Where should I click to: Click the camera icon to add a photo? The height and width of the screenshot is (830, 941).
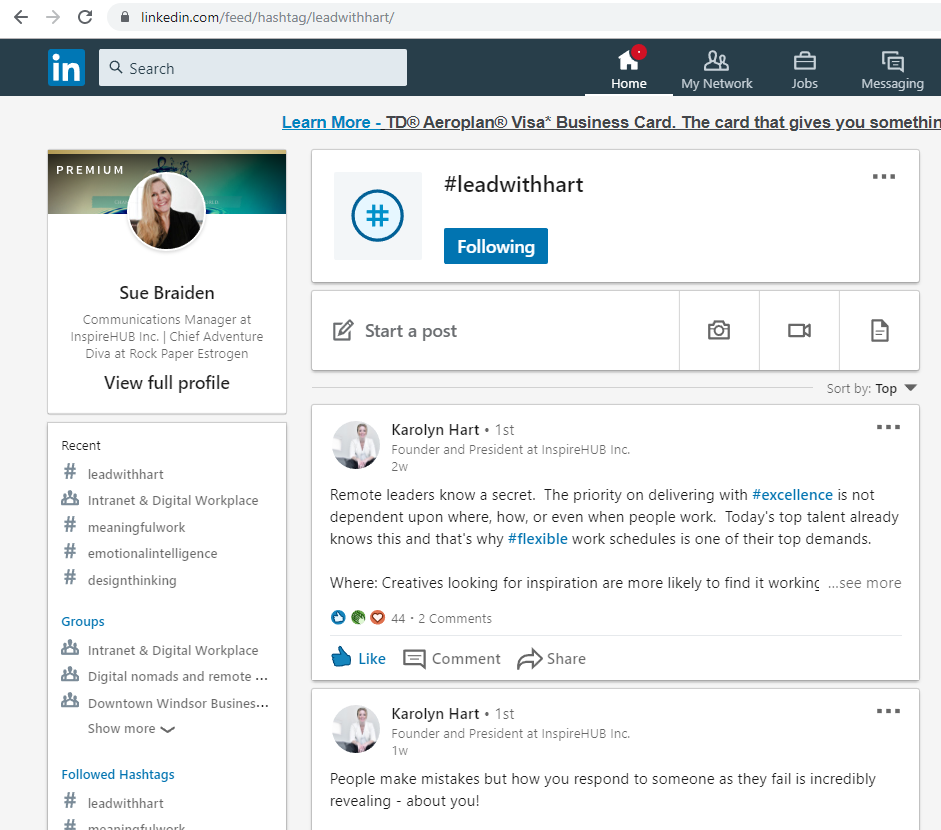719,330
